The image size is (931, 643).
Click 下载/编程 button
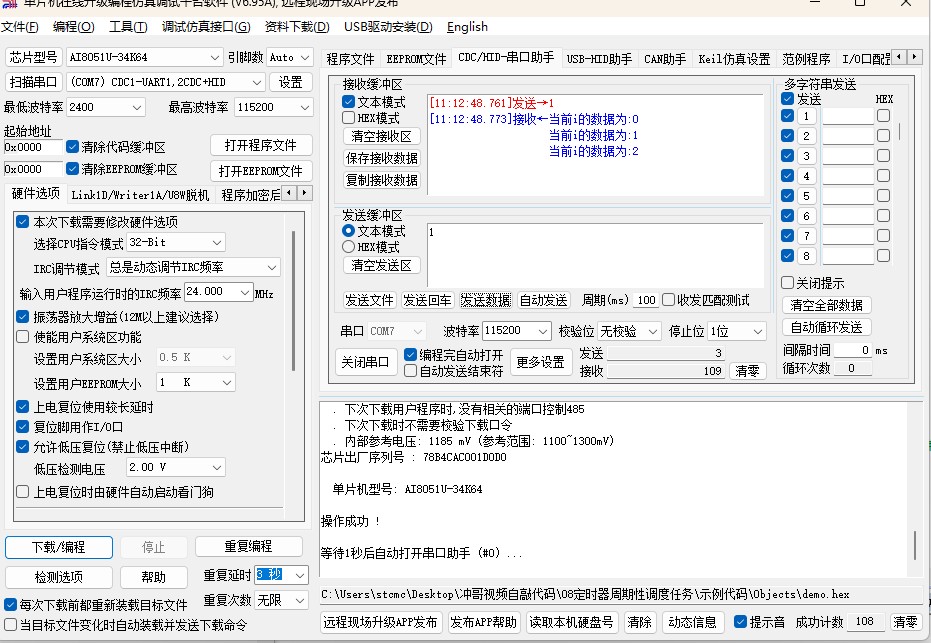click(x=59, y=547)
